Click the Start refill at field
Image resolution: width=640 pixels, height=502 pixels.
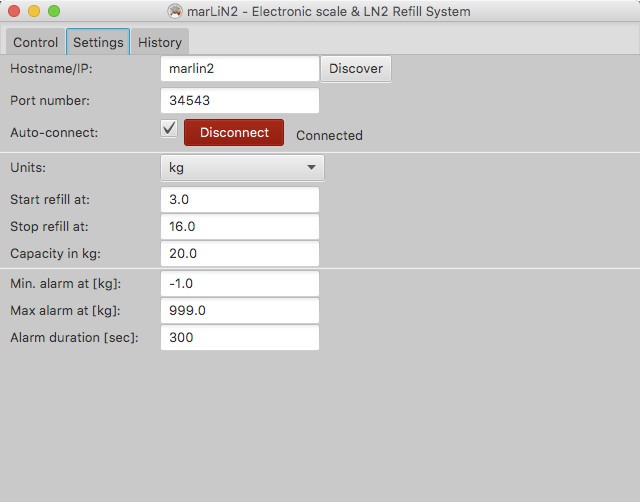(240, 200)
